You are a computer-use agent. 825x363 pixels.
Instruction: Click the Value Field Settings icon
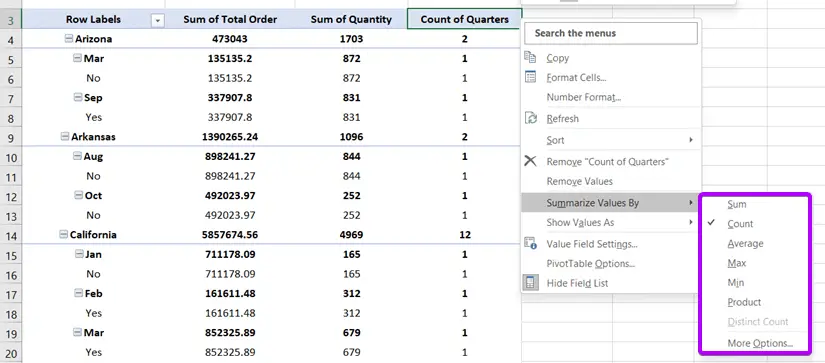click(x=530, y=244)
